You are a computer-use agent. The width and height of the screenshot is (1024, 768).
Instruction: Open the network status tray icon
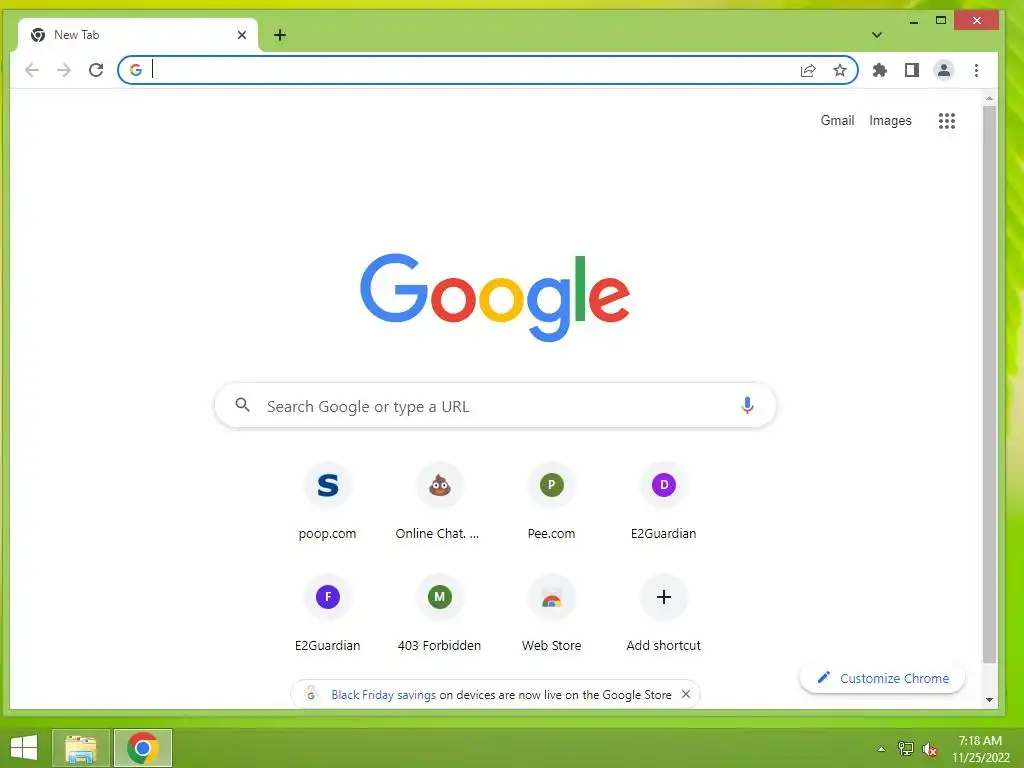(906, 749)
